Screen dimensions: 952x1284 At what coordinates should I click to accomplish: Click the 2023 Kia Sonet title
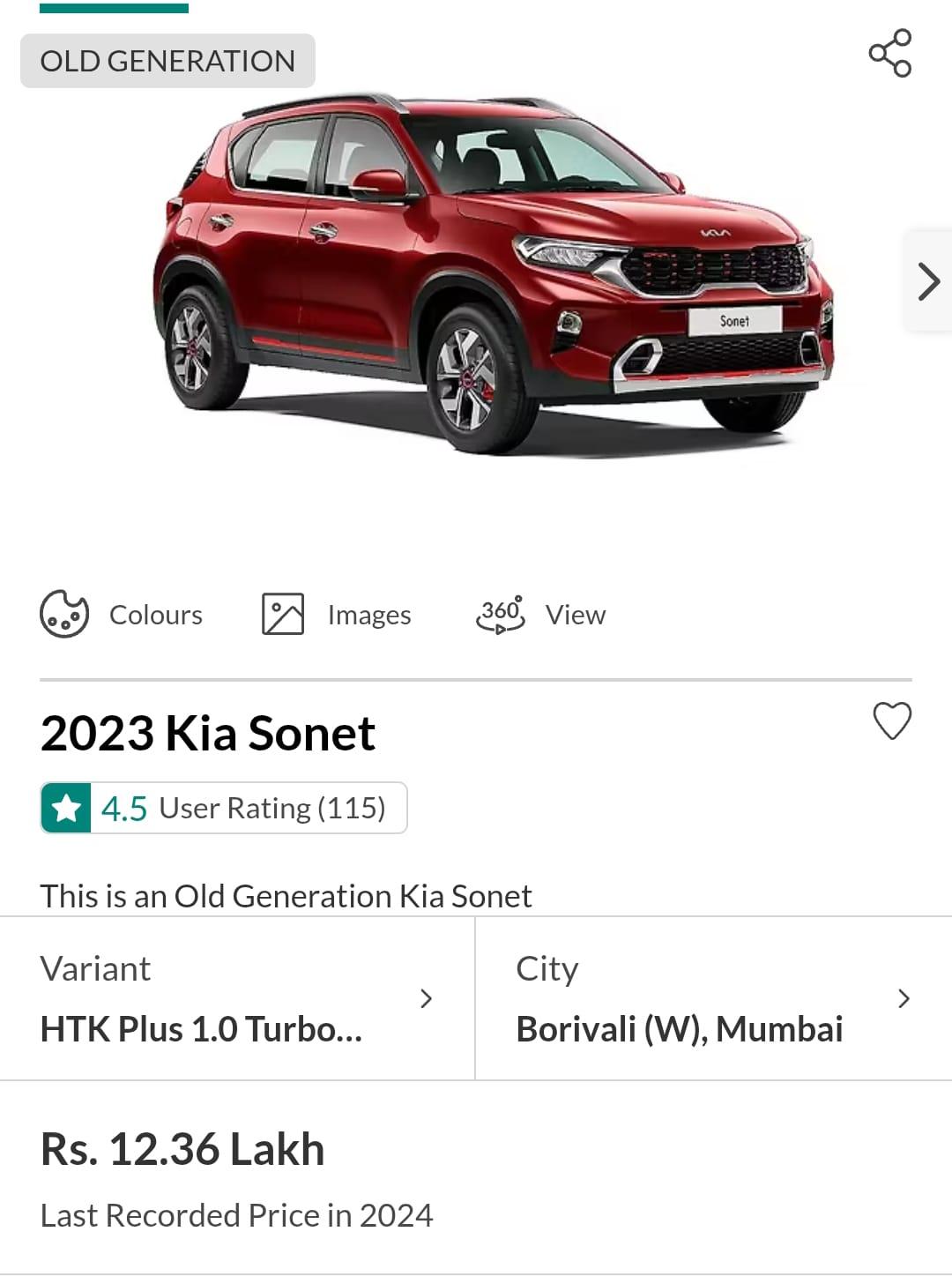click(208, 733)
